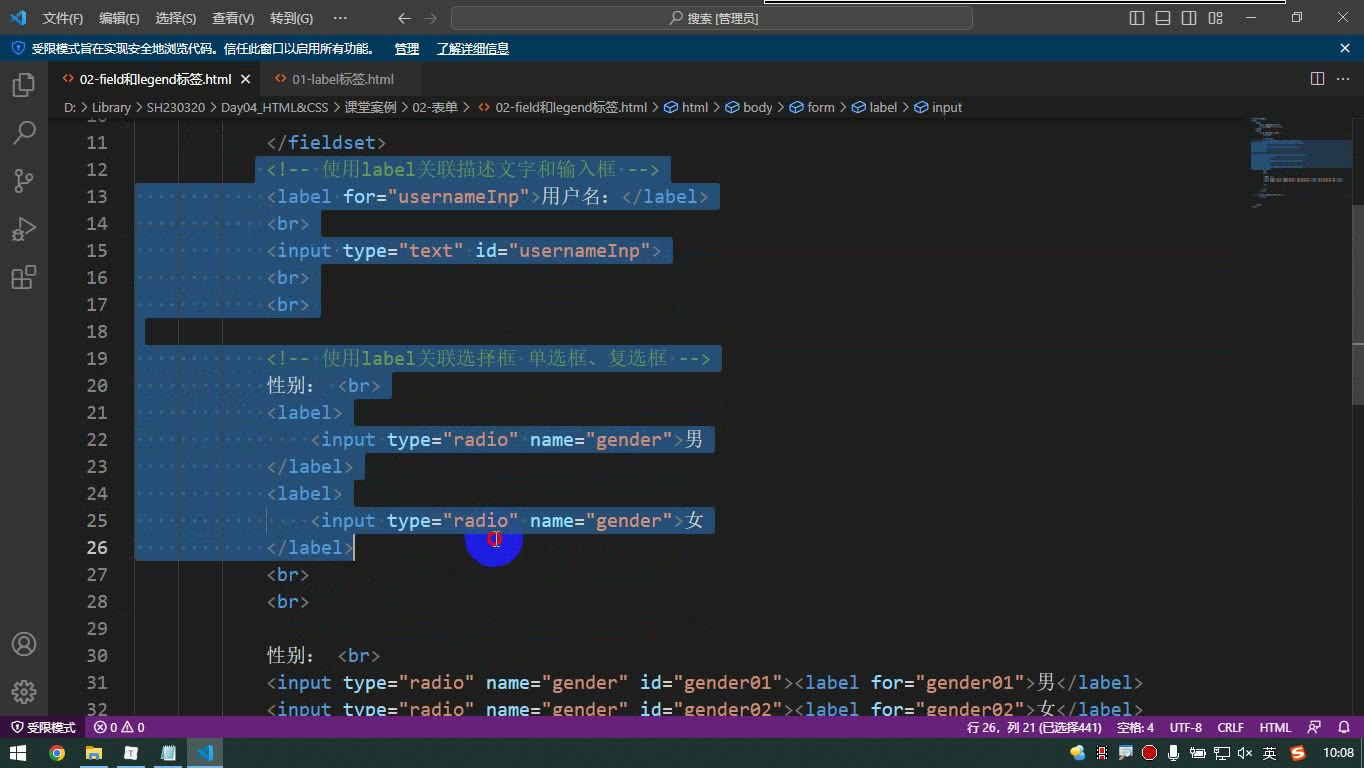Image resolution: width=1364 pixels, height=768 pixels.
Task: Toggle the primary sidebar layout button
Action: pyautogui.click(x=1137, y=18)
